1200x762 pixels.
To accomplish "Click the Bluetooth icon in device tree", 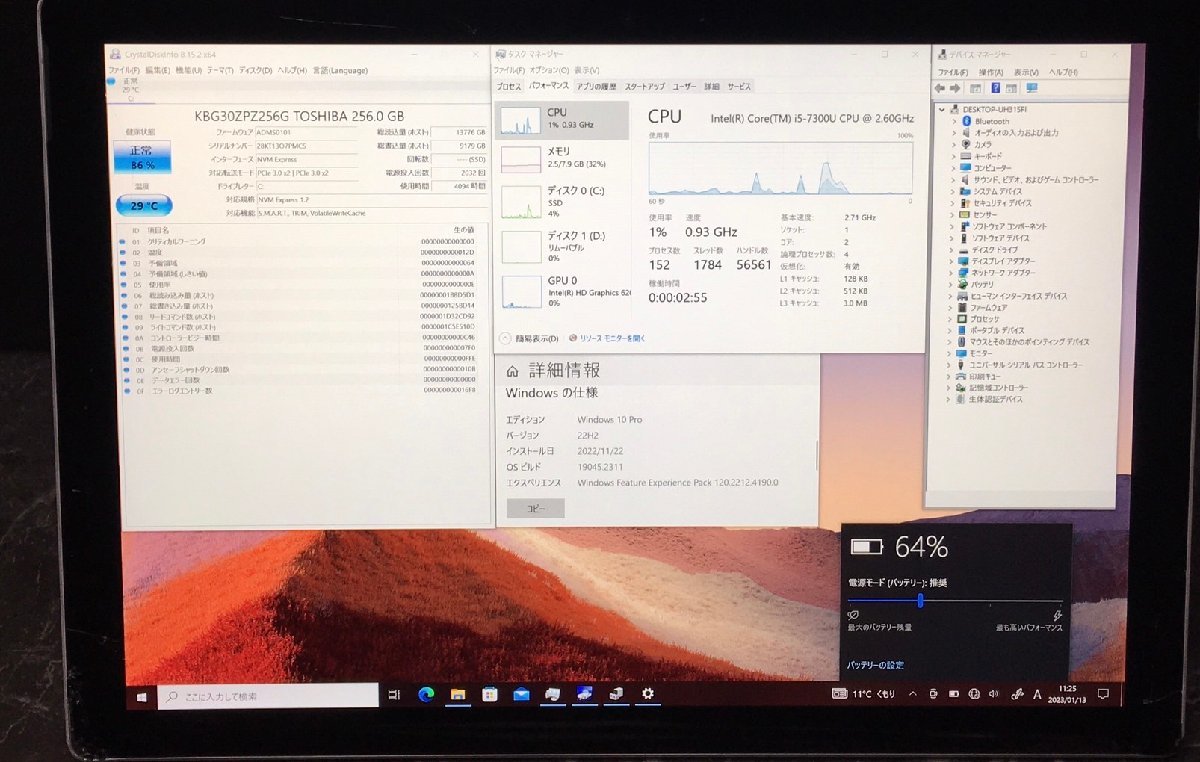I will point(966,121).
